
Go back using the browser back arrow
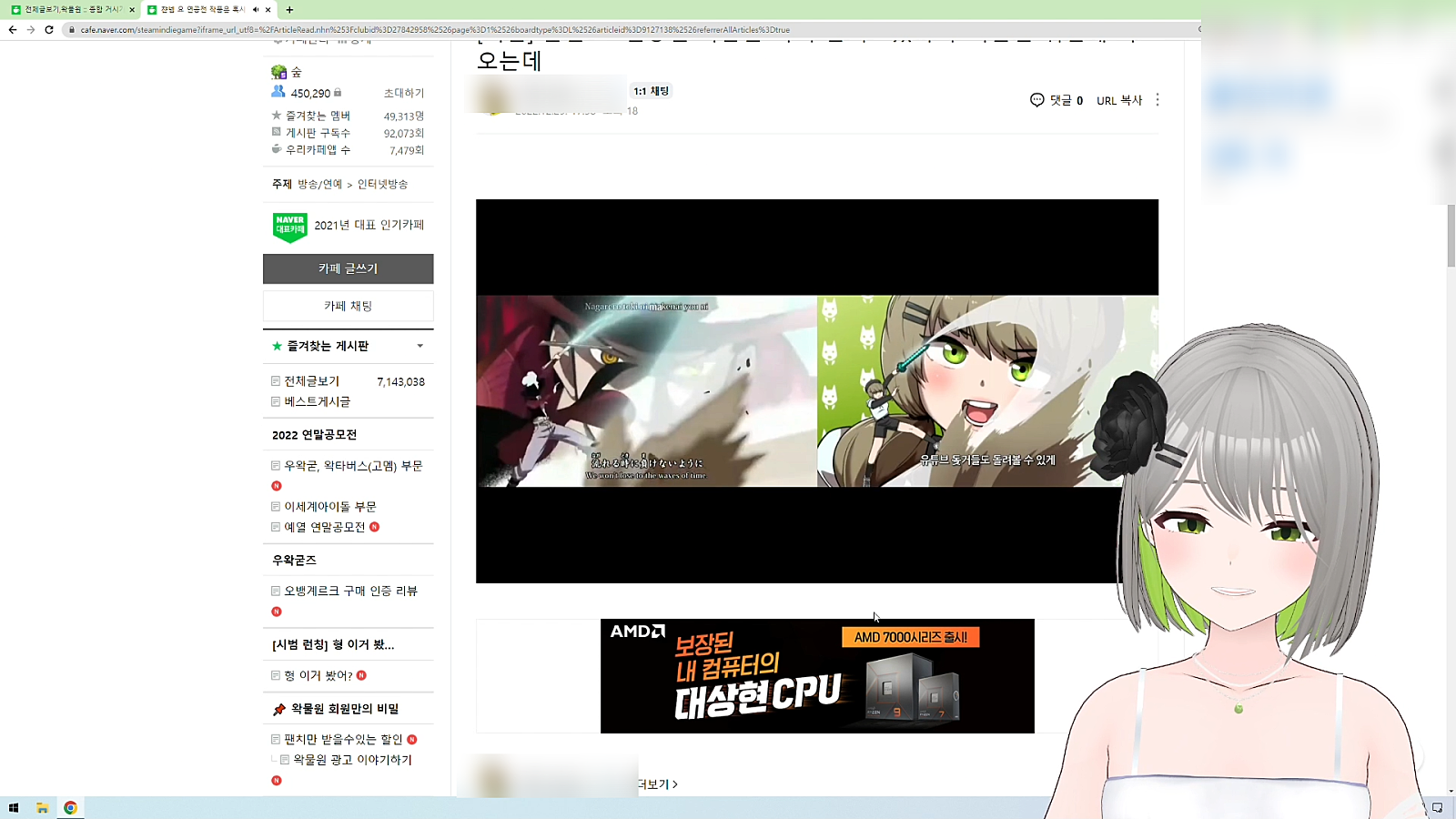coord(13,30)
